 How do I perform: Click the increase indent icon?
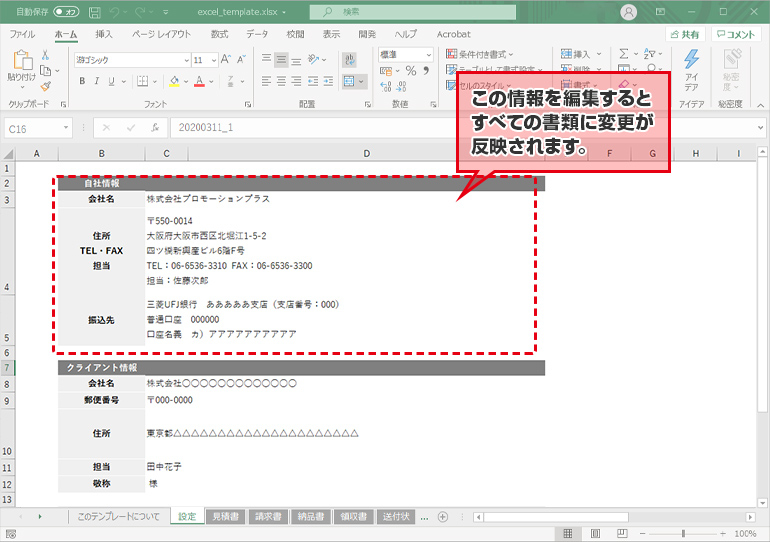coord(328,81)
